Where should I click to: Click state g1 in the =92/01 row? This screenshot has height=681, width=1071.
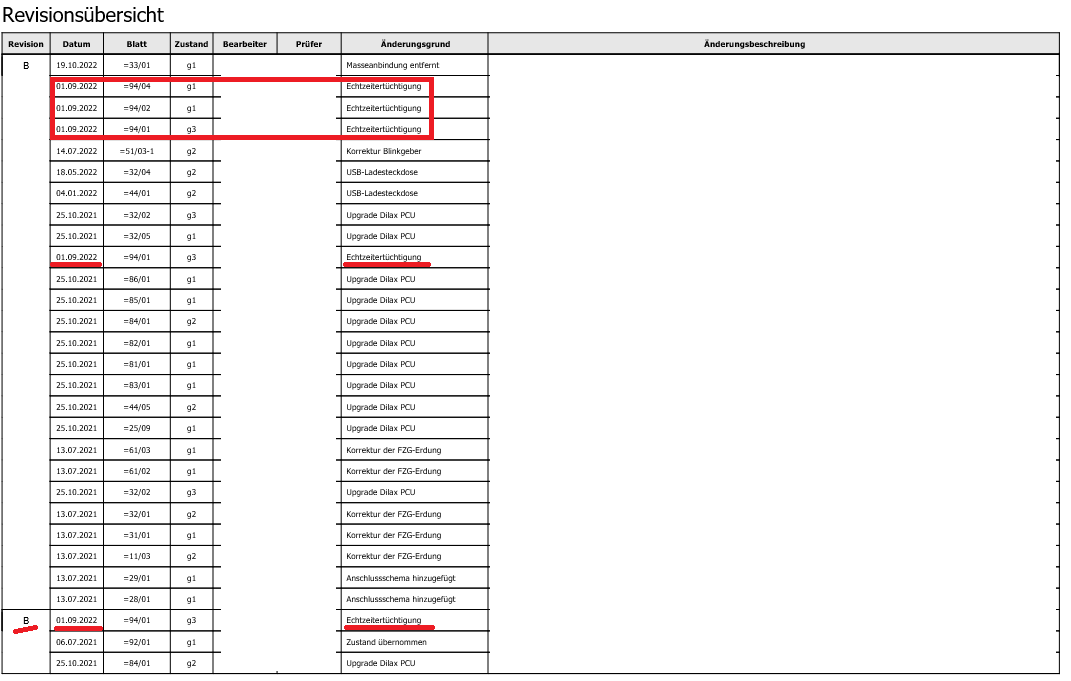[191, 642]
